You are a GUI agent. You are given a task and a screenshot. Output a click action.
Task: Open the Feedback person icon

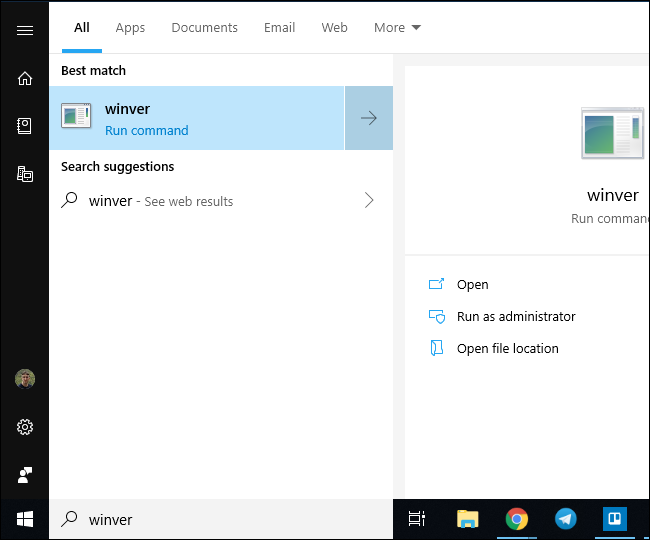point(25,475)
